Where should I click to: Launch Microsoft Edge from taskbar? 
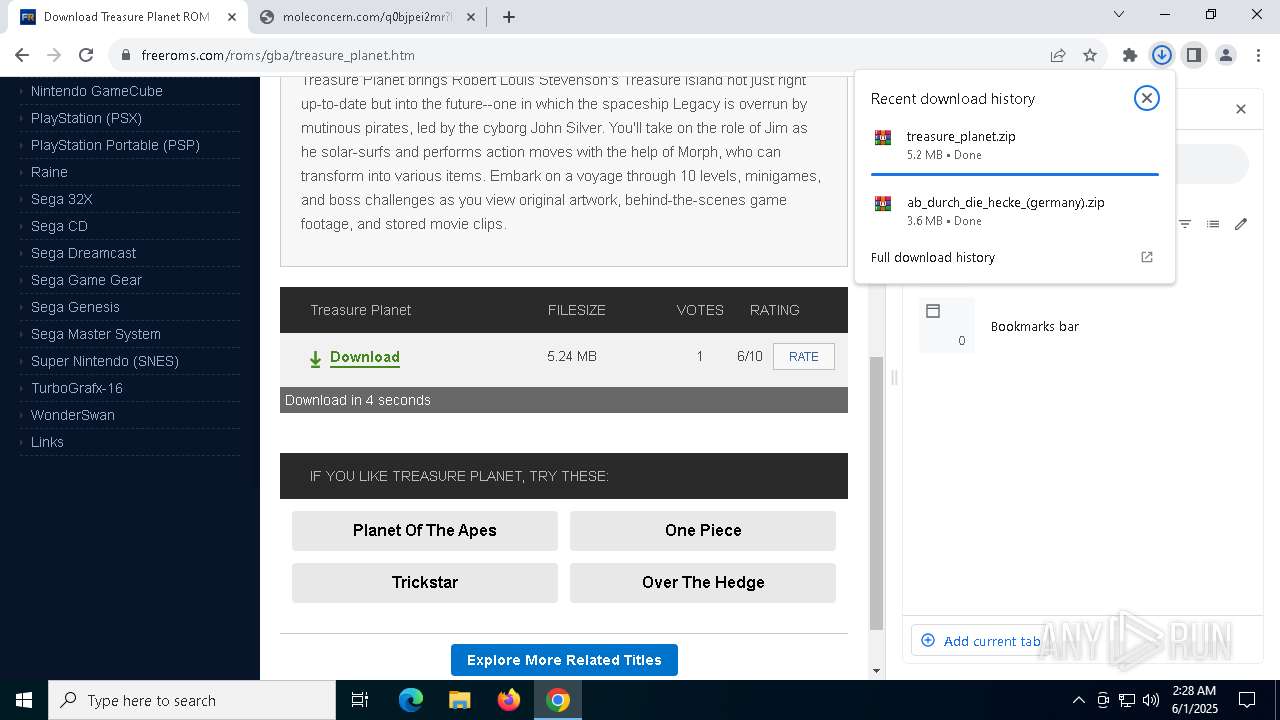point(411,700)
